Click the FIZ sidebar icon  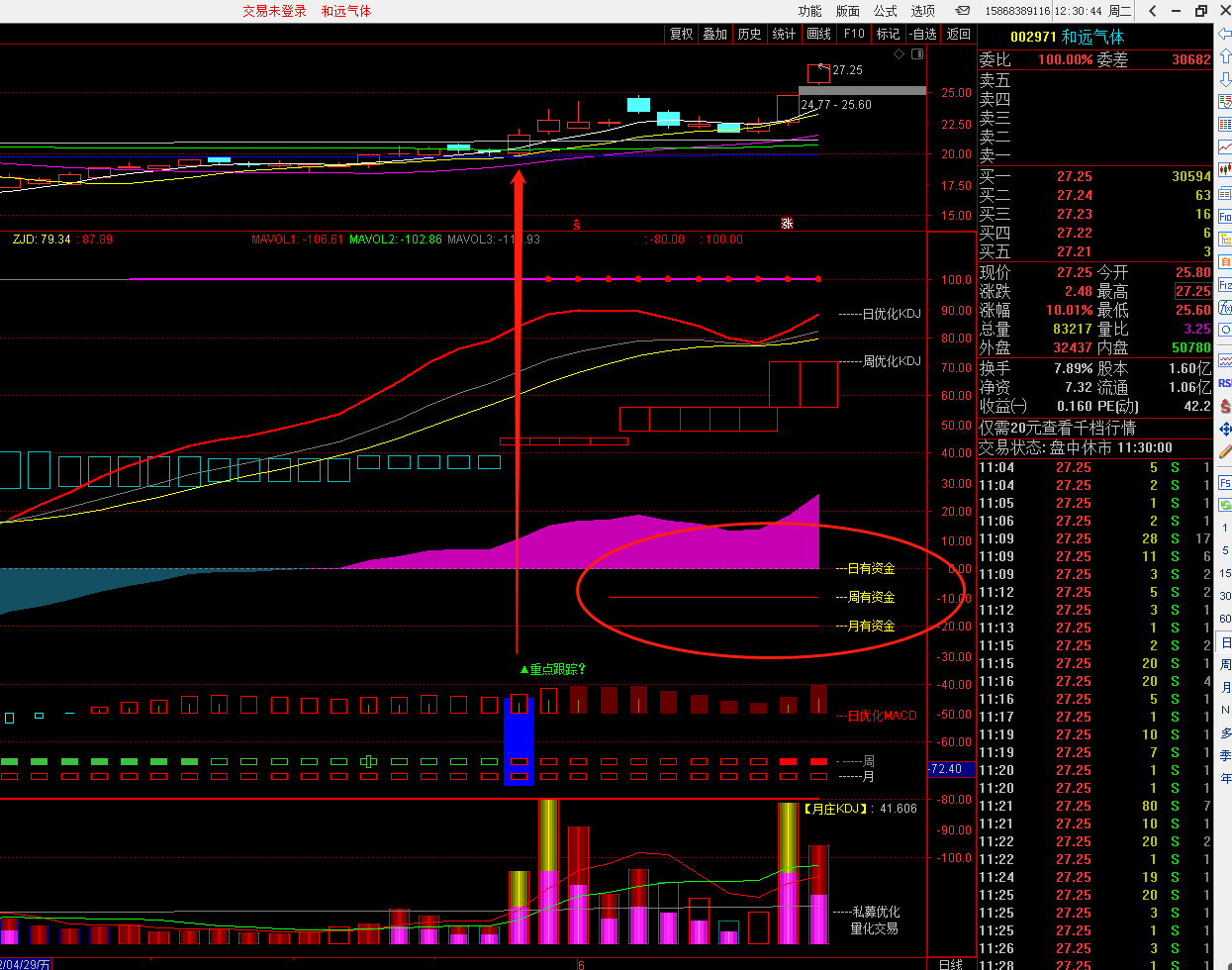(x=1225, y=285)
